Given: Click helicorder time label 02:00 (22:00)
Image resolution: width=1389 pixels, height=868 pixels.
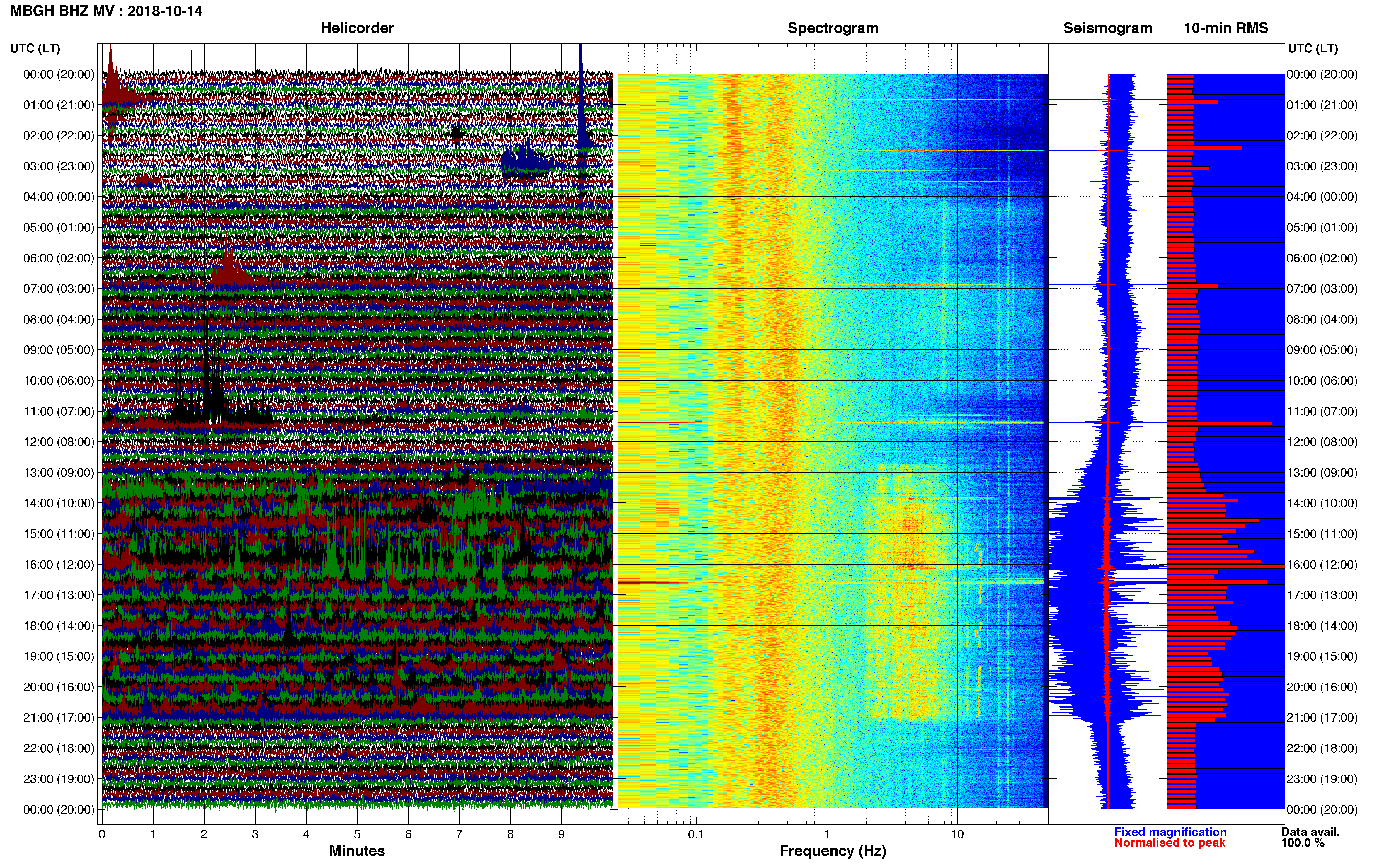Looking at the screenshot, I should pos(59,135).
